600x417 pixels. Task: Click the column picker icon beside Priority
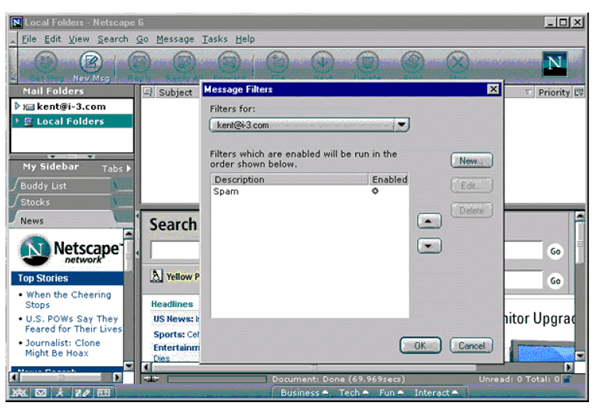[x=579, y=92]
